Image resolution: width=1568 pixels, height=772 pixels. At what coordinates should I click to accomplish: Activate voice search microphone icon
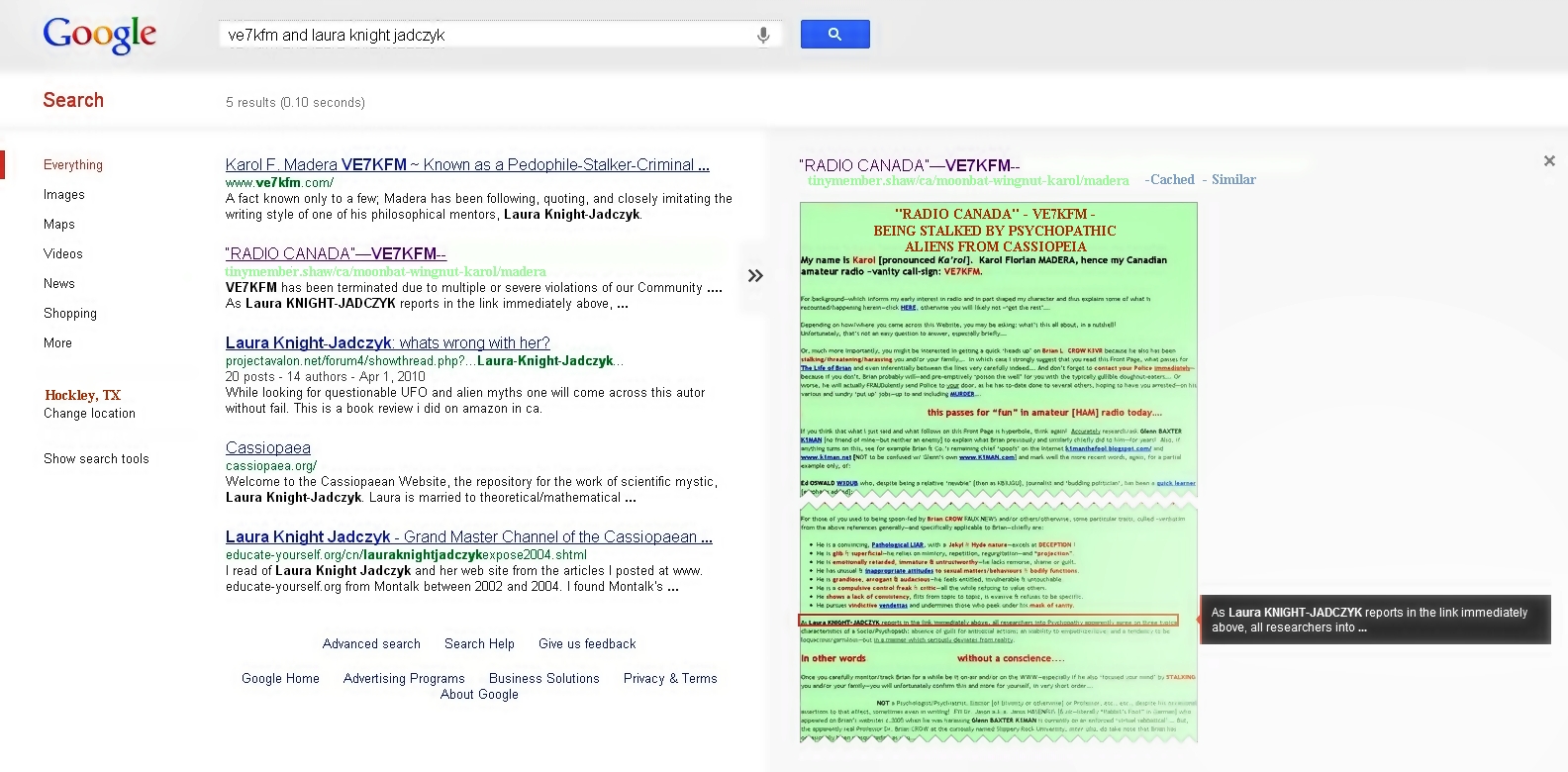point(763,36)
